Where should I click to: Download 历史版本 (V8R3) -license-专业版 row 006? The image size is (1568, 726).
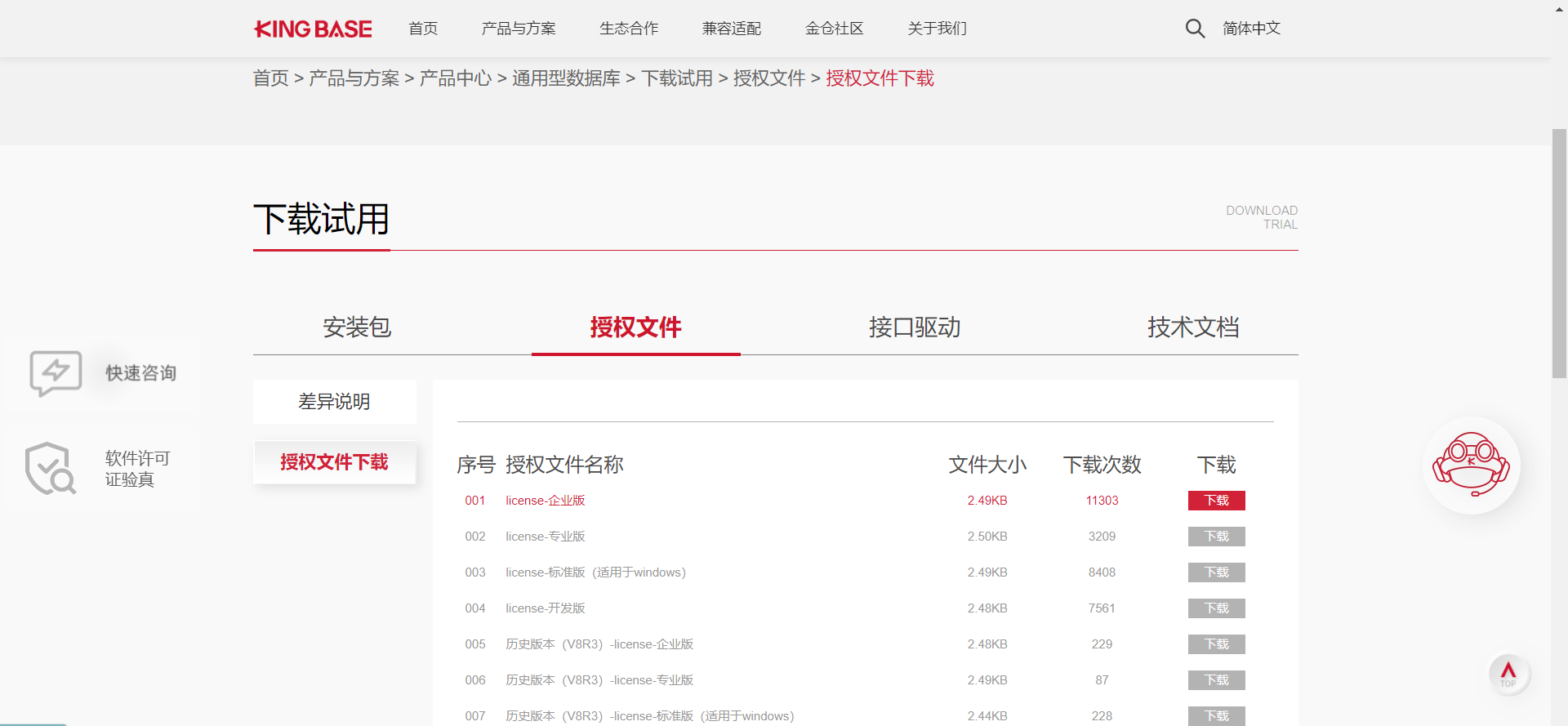click(1217, 680)
